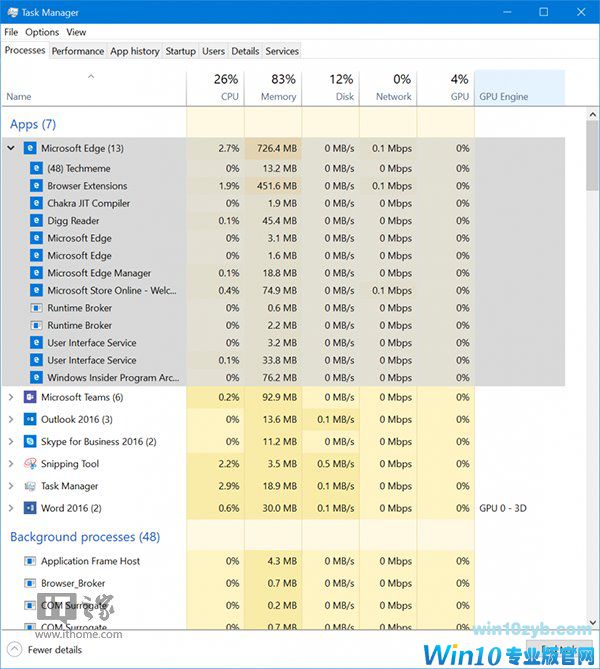Switch to the Performance tab
This screenshot has width=600, height=669.
pos(77,51)
